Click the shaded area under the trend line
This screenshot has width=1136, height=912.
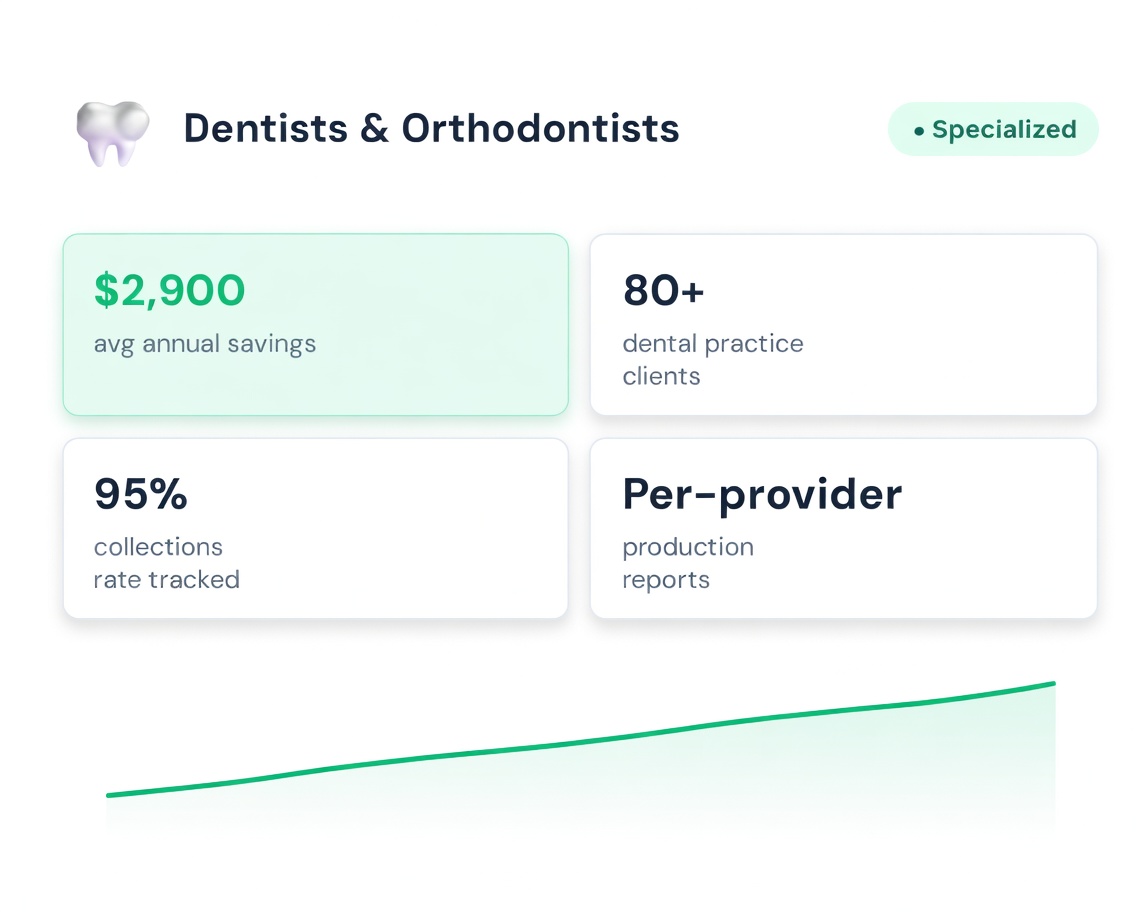(800, 770)
